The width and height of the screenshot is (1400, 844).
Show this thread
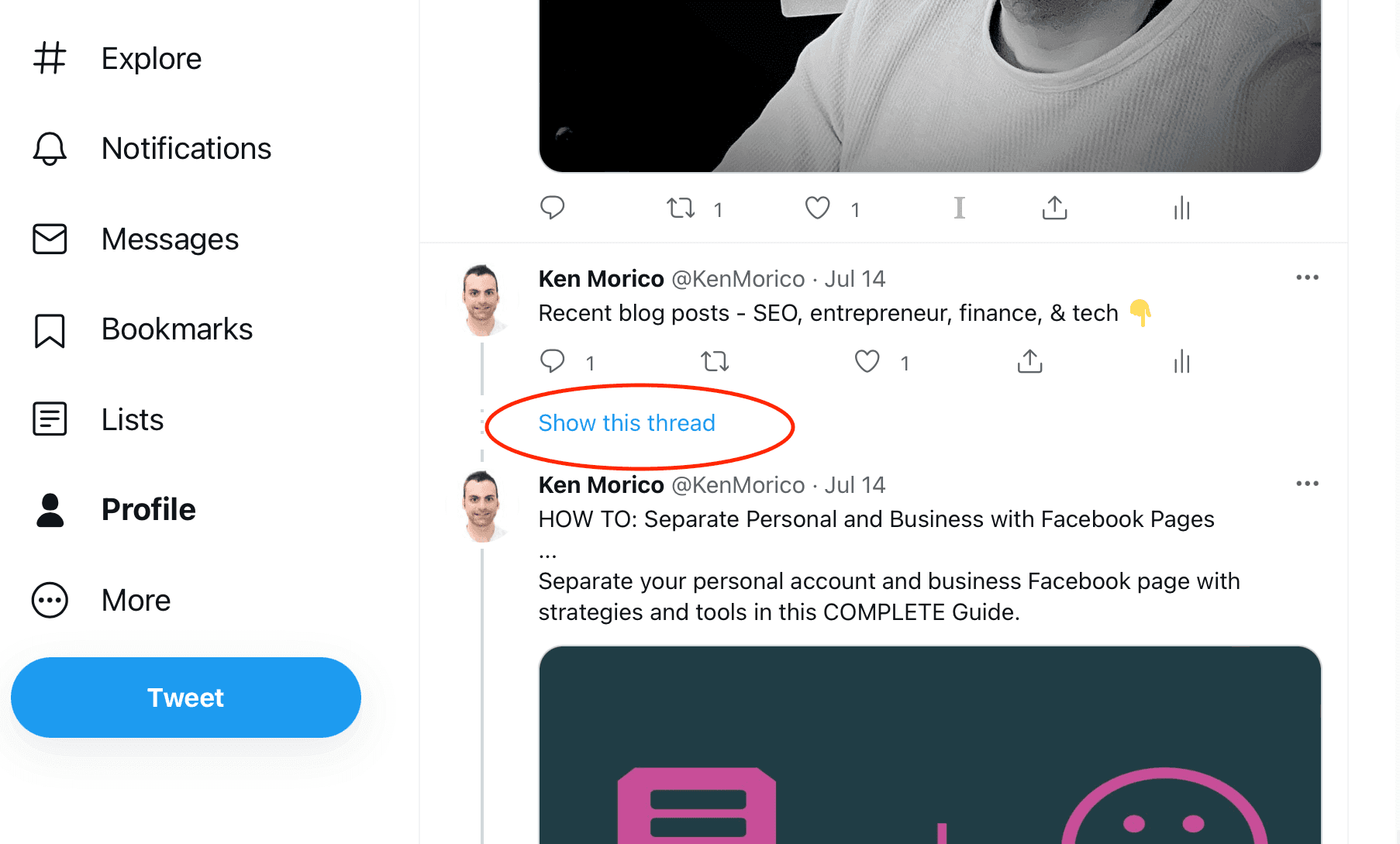[626, 423]
